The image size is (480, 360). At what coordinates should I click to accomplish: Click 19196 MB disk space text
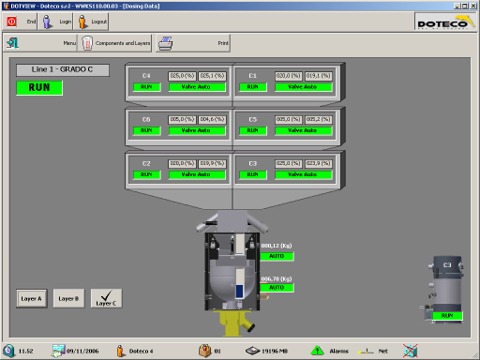[274, 351]
